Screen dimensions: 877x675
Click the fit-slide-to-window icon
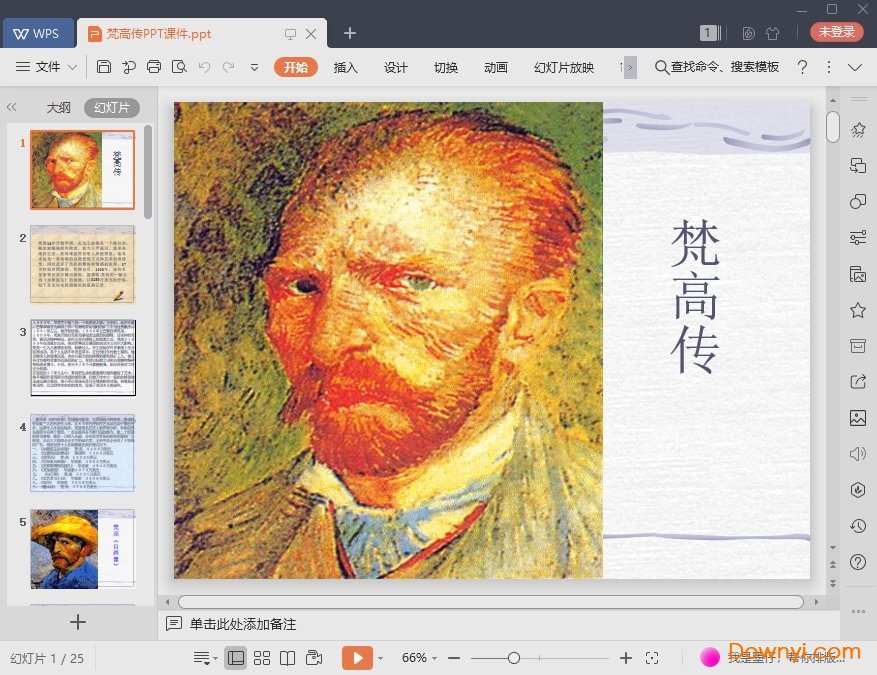click(x=653, y=658)
